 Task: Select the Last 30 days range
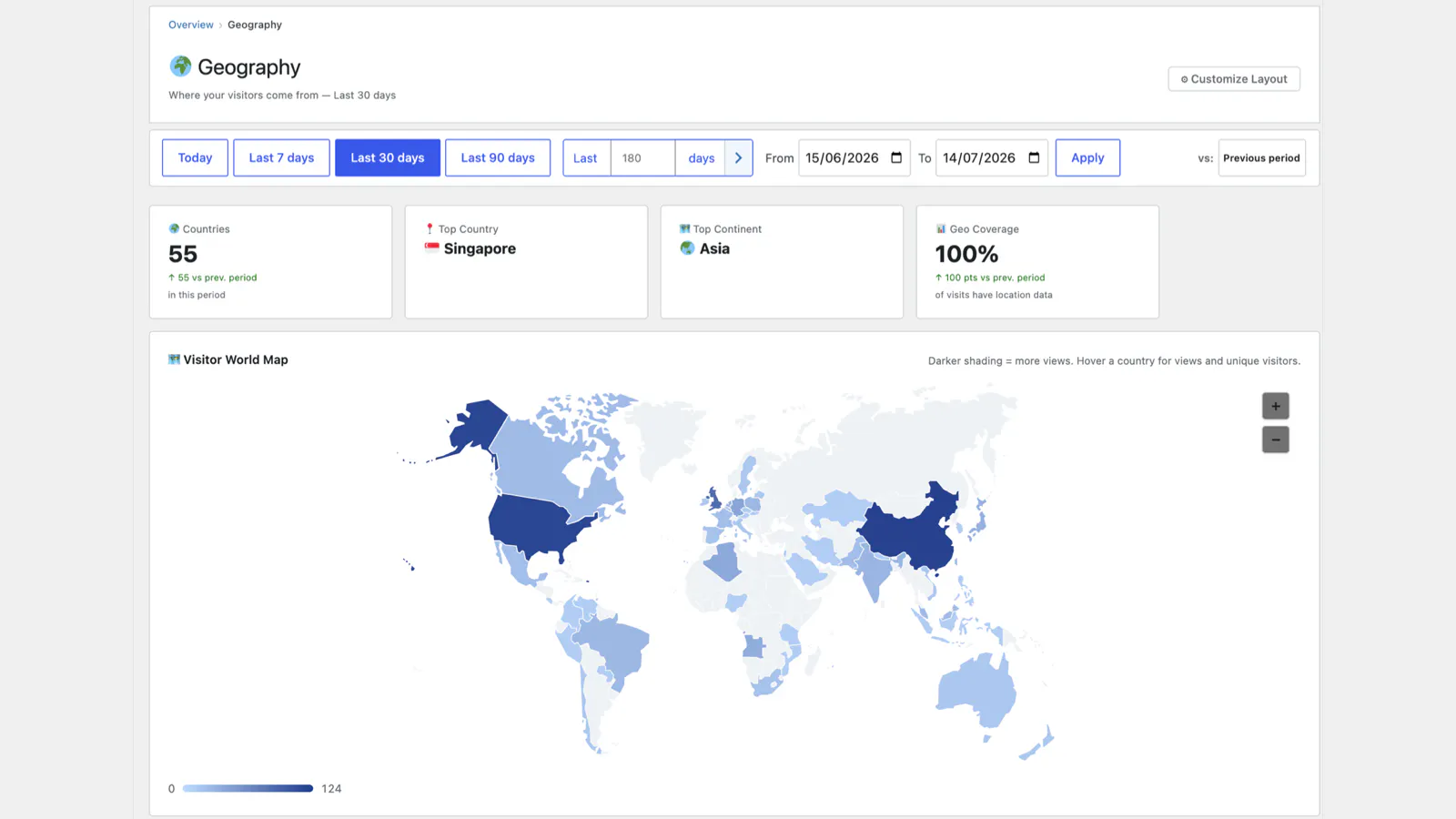[x=388, y=157]
